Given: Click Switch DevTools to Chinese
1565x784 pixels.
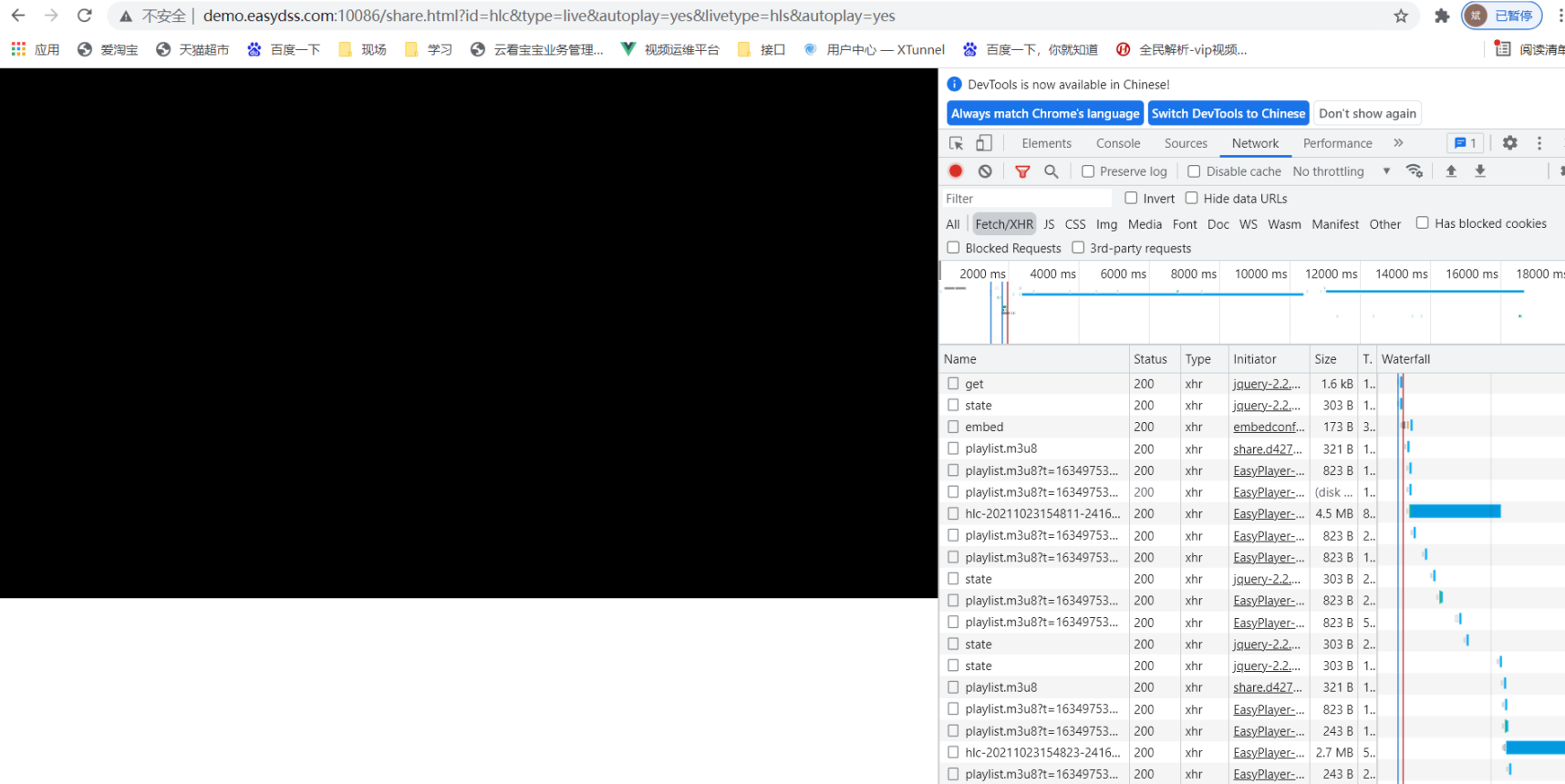Looking at the screenshot, I should [x=1228, y=113].
